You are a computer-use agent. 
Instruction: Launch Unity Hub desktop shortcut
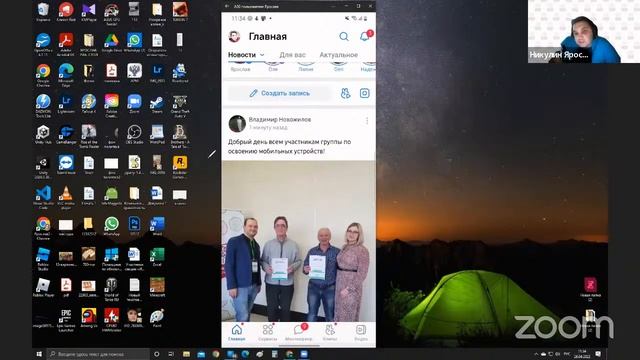click(43, 134)
